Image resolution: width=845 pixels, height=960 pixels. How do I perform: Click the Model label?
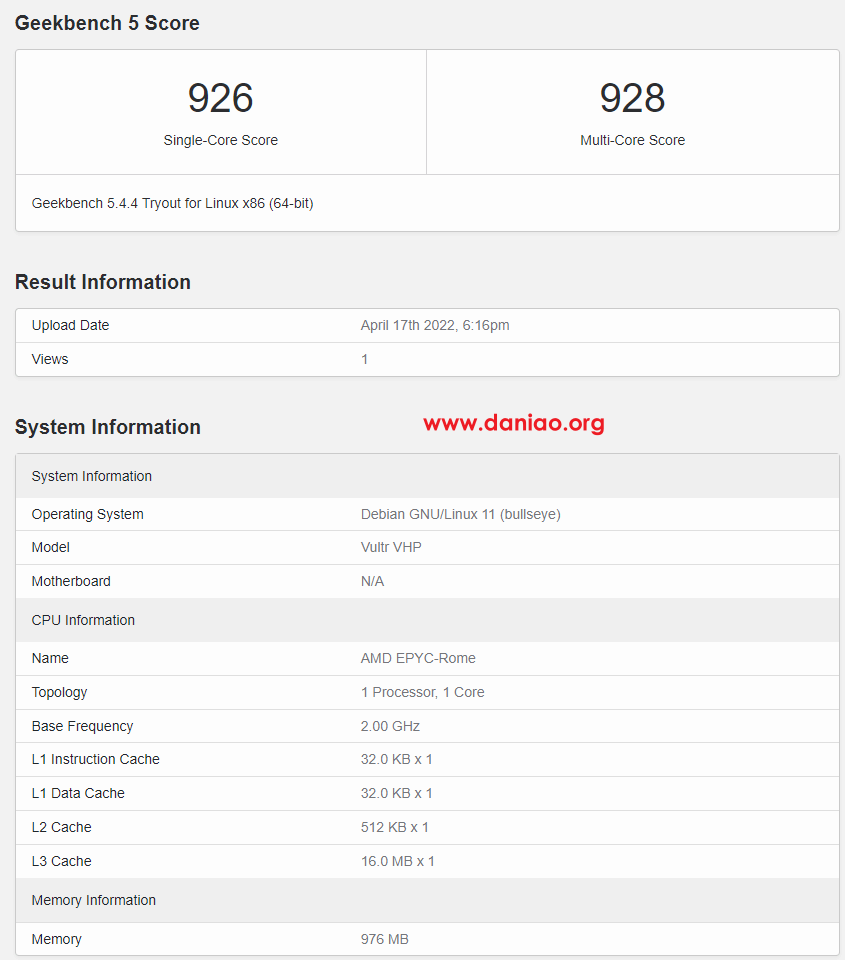coord(51,547)
